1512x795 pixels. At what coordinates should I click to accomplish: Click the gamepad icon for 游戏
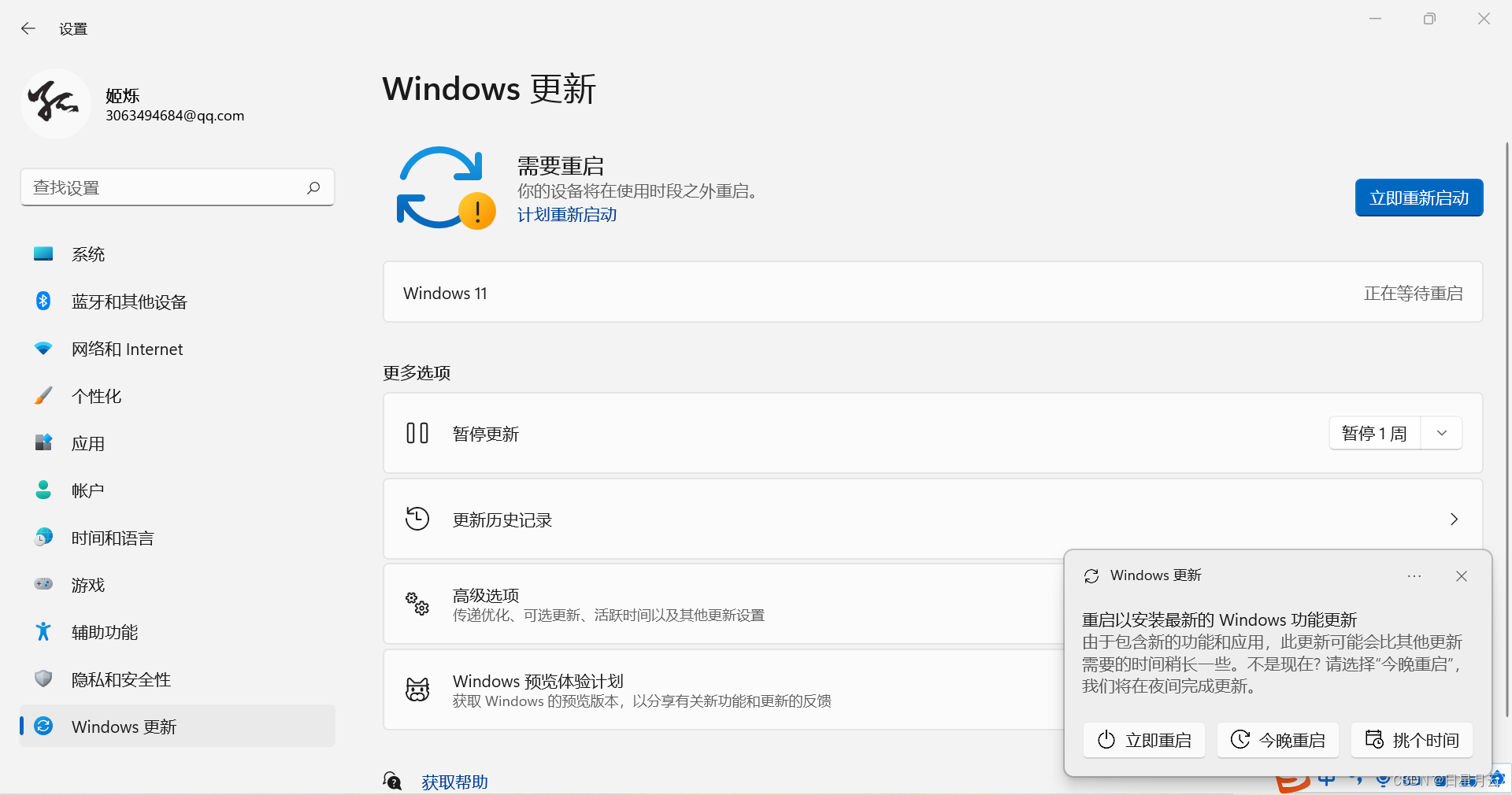coord(43,584)
